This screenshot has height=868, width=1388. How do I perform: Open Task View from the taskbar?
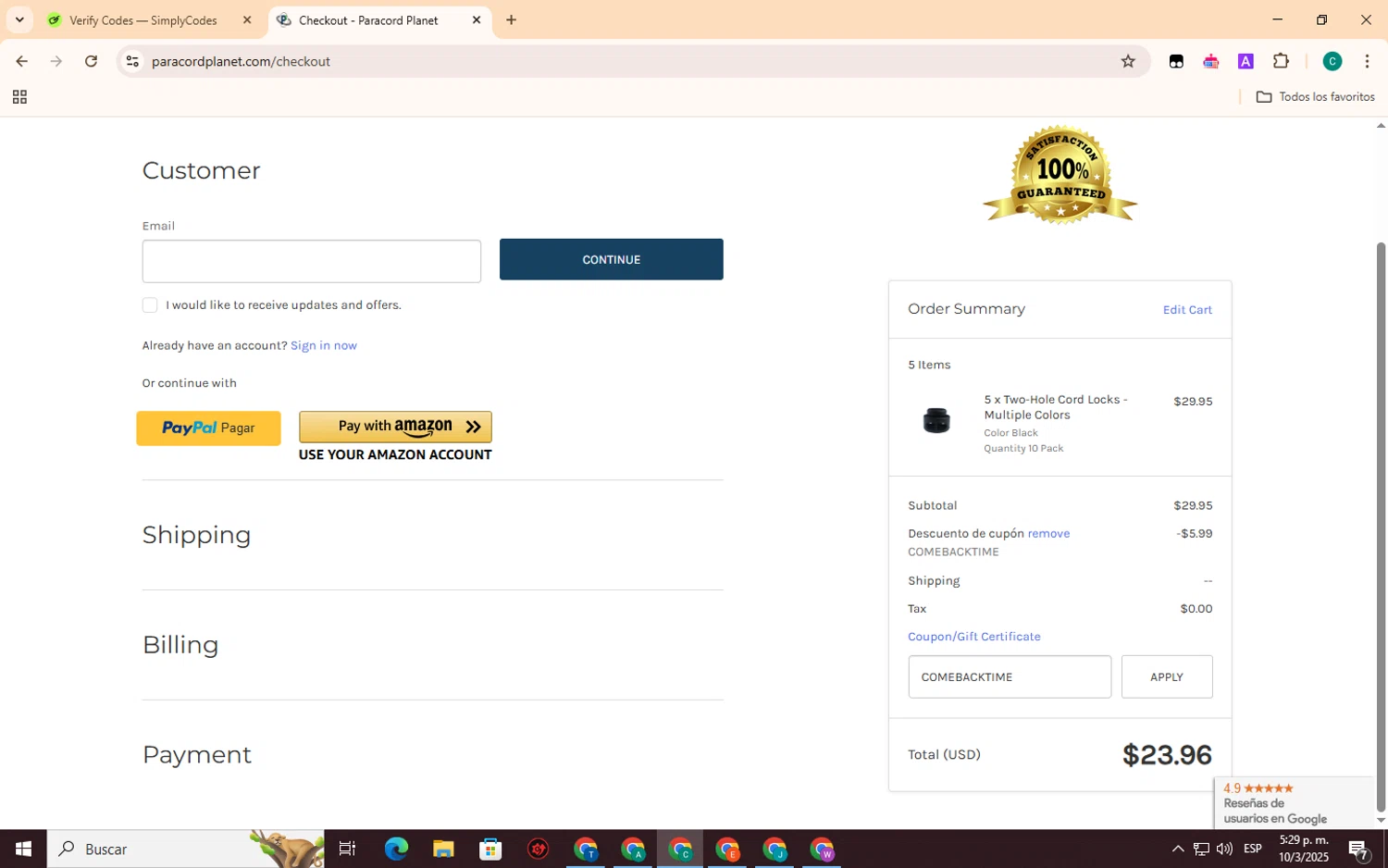(348, 849)
